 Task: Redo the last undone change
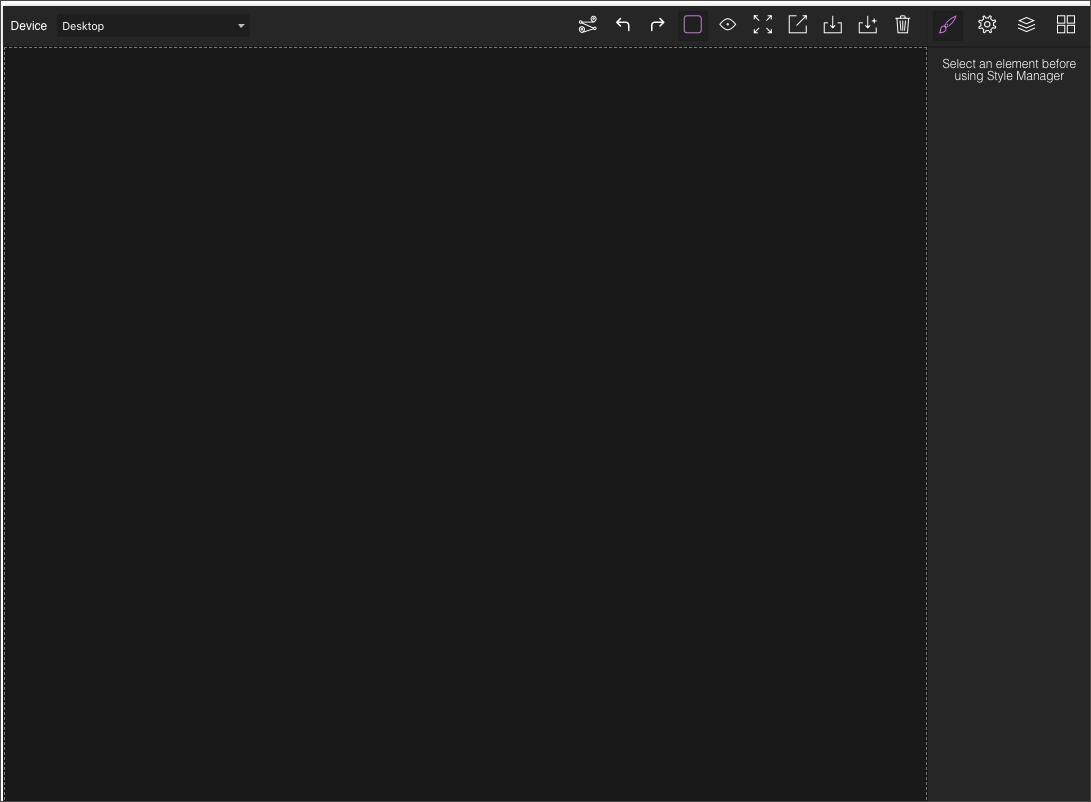tap(658, 25)
